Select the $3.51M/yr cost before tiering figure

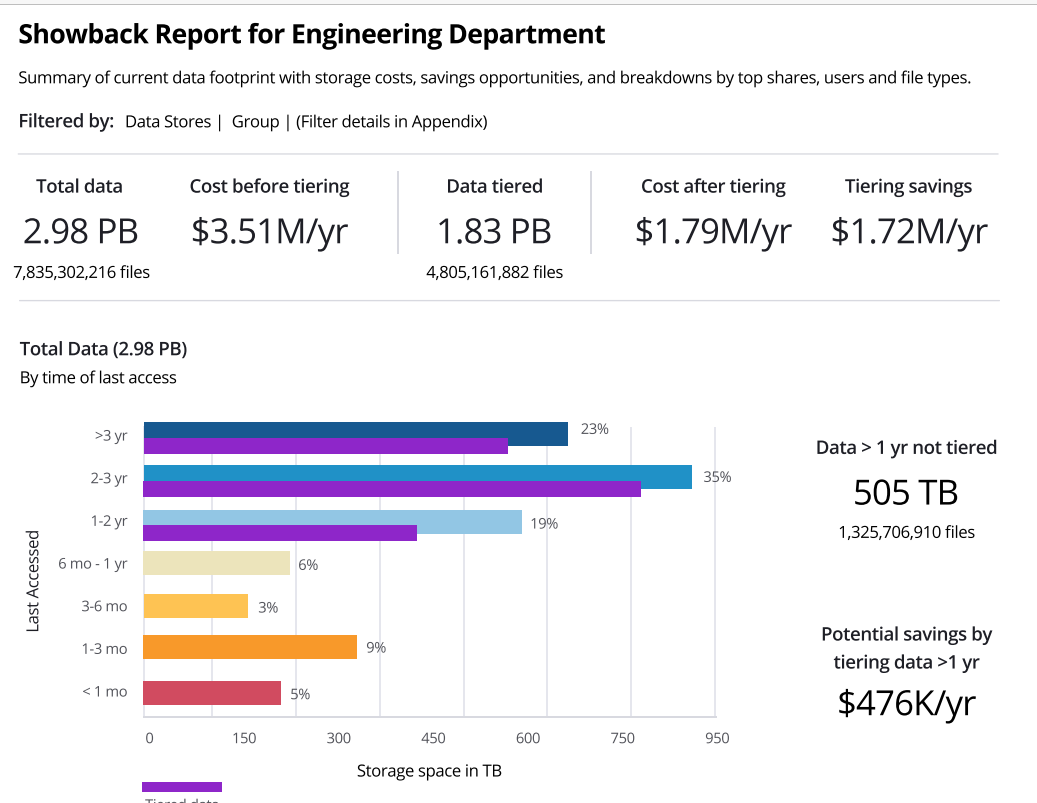coord(269,231)
